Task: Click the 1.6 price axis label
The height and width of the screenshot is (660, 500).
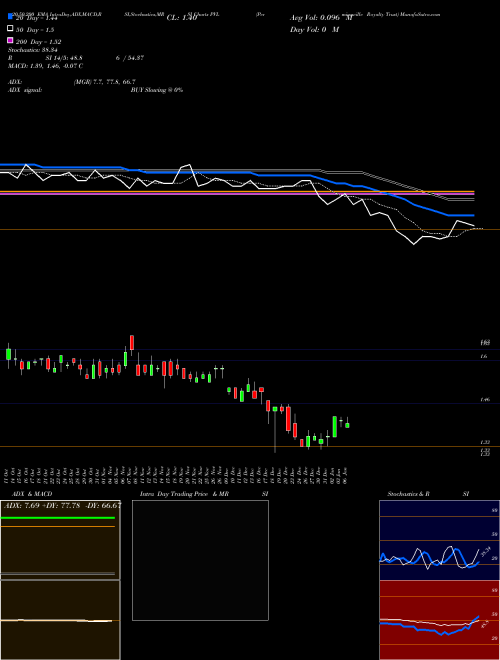Action: [x=484, y=356]
